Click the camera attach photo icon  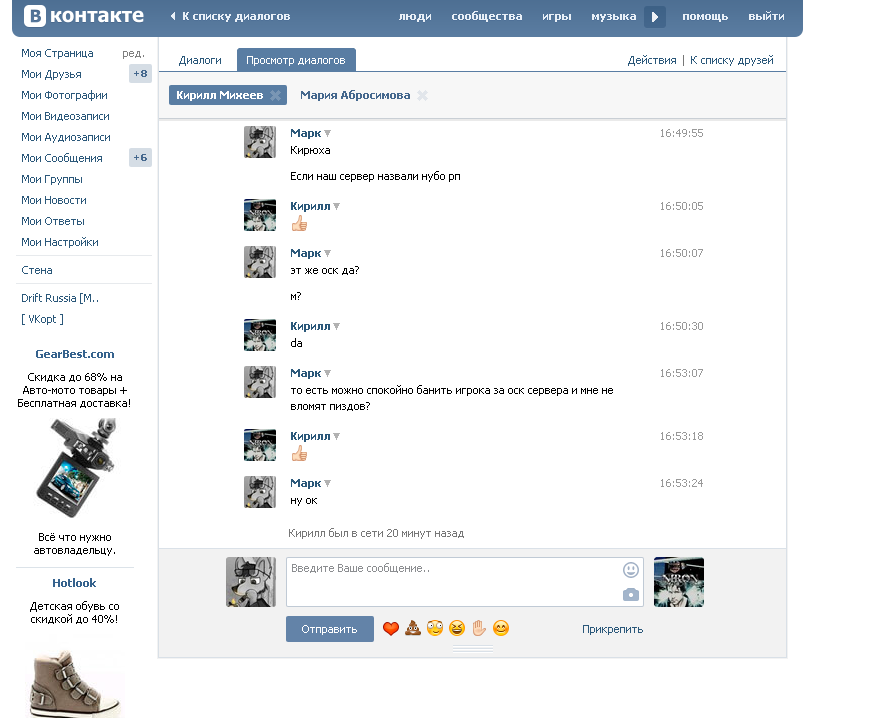[630, 594]
